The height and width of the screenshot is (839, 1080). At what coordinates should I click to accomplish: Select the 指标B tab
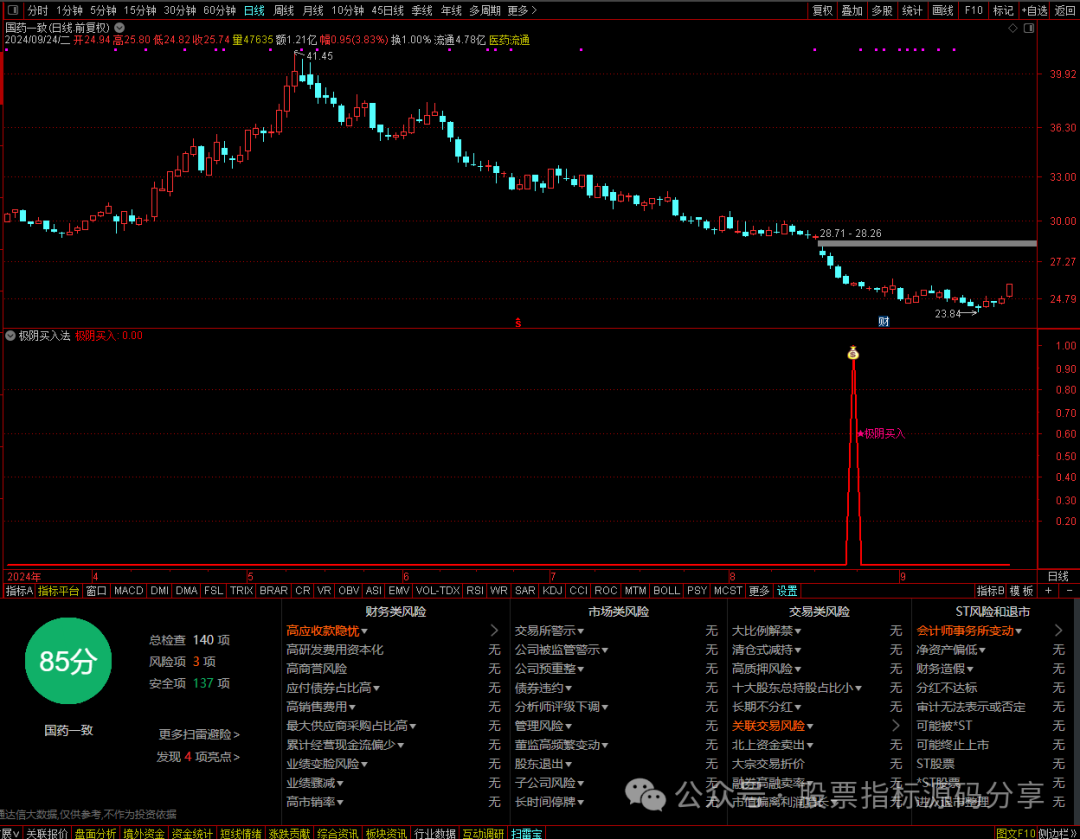click(x=990, y=591)
